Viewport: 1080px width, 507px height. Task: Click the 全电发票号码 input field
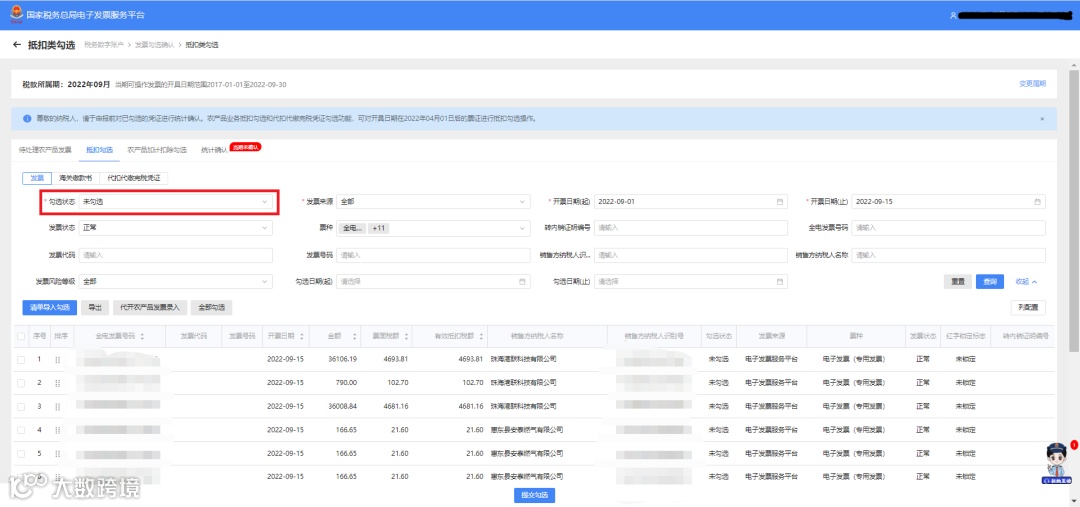point(948,228)
